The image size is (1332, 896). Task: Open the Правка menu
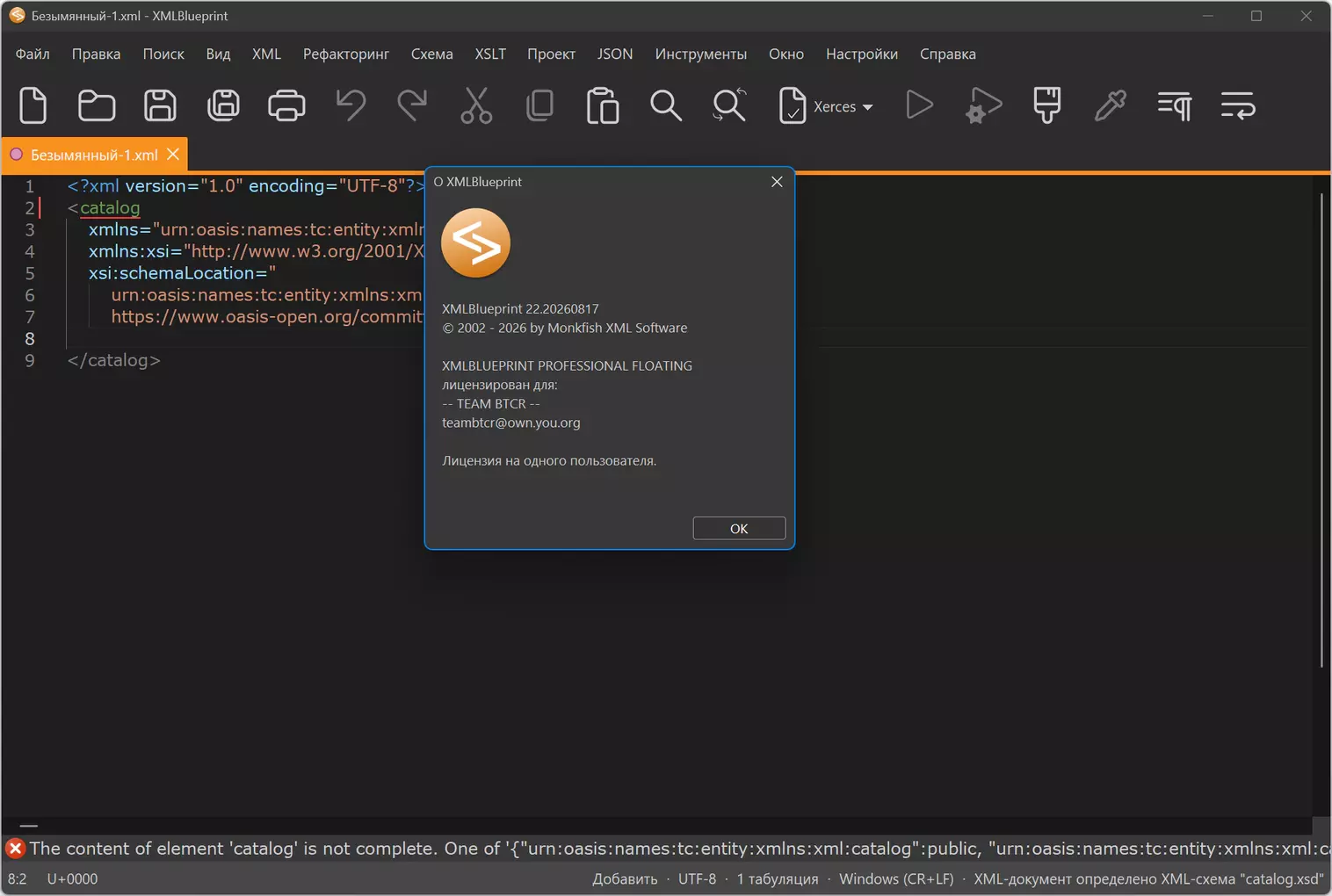tap(96, 54)
